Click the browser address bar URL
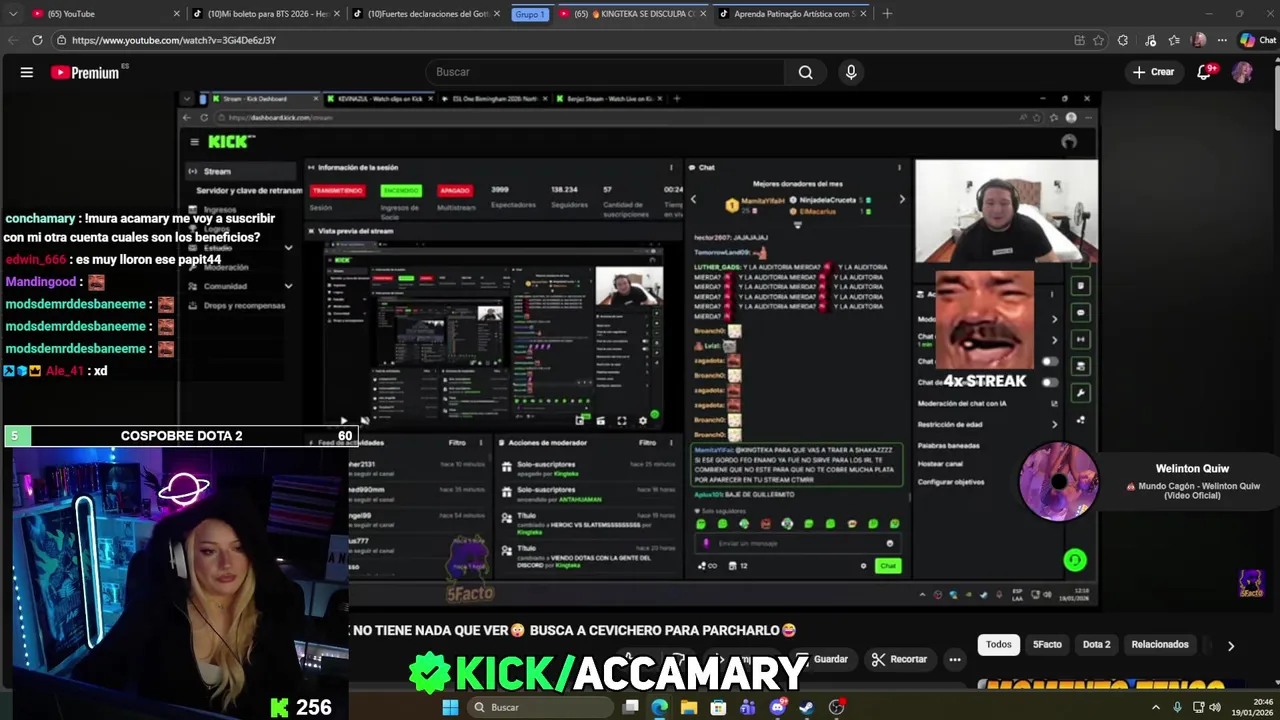This screenshot has height=720, width=1280. tap(174, 40)
